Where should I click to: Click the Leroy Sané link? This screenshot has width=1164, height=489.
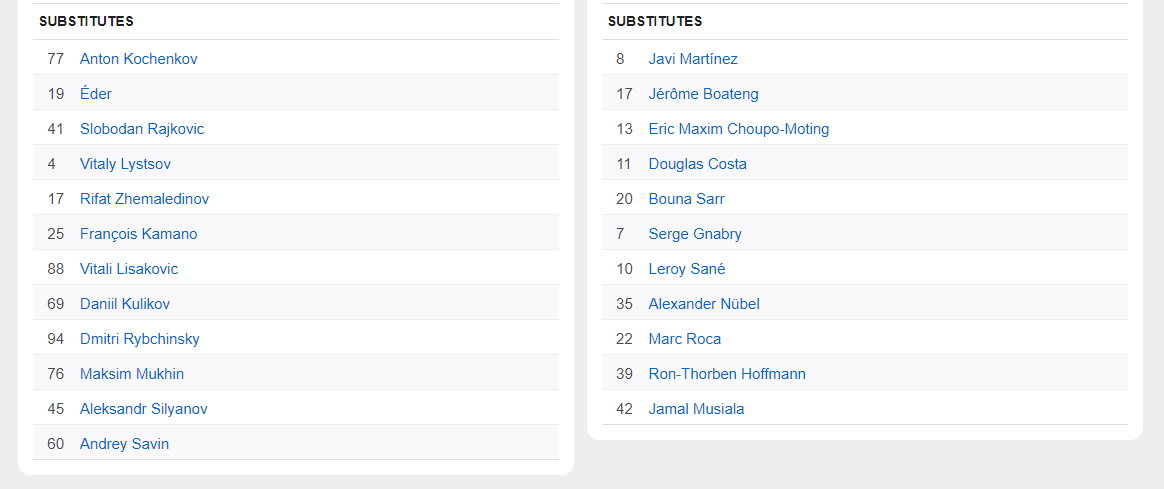687,269
